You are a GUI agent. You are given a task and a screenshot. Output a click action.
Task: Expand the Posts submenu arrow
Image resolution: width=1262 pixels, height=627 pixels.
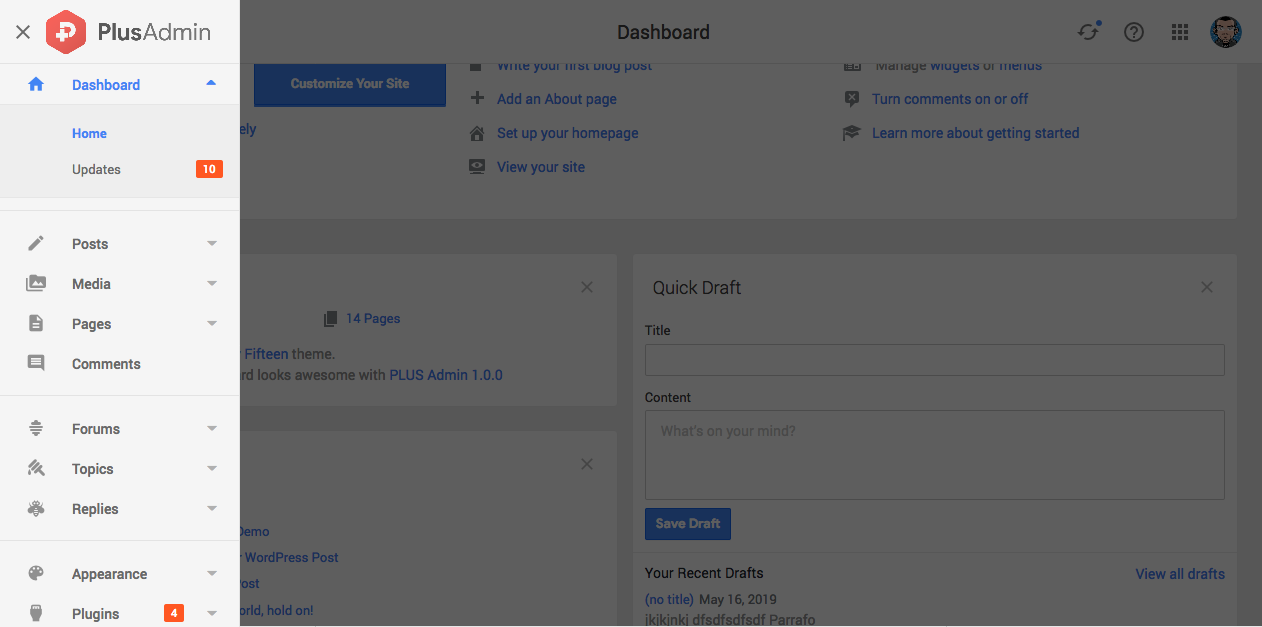click(x=212, y=244)
